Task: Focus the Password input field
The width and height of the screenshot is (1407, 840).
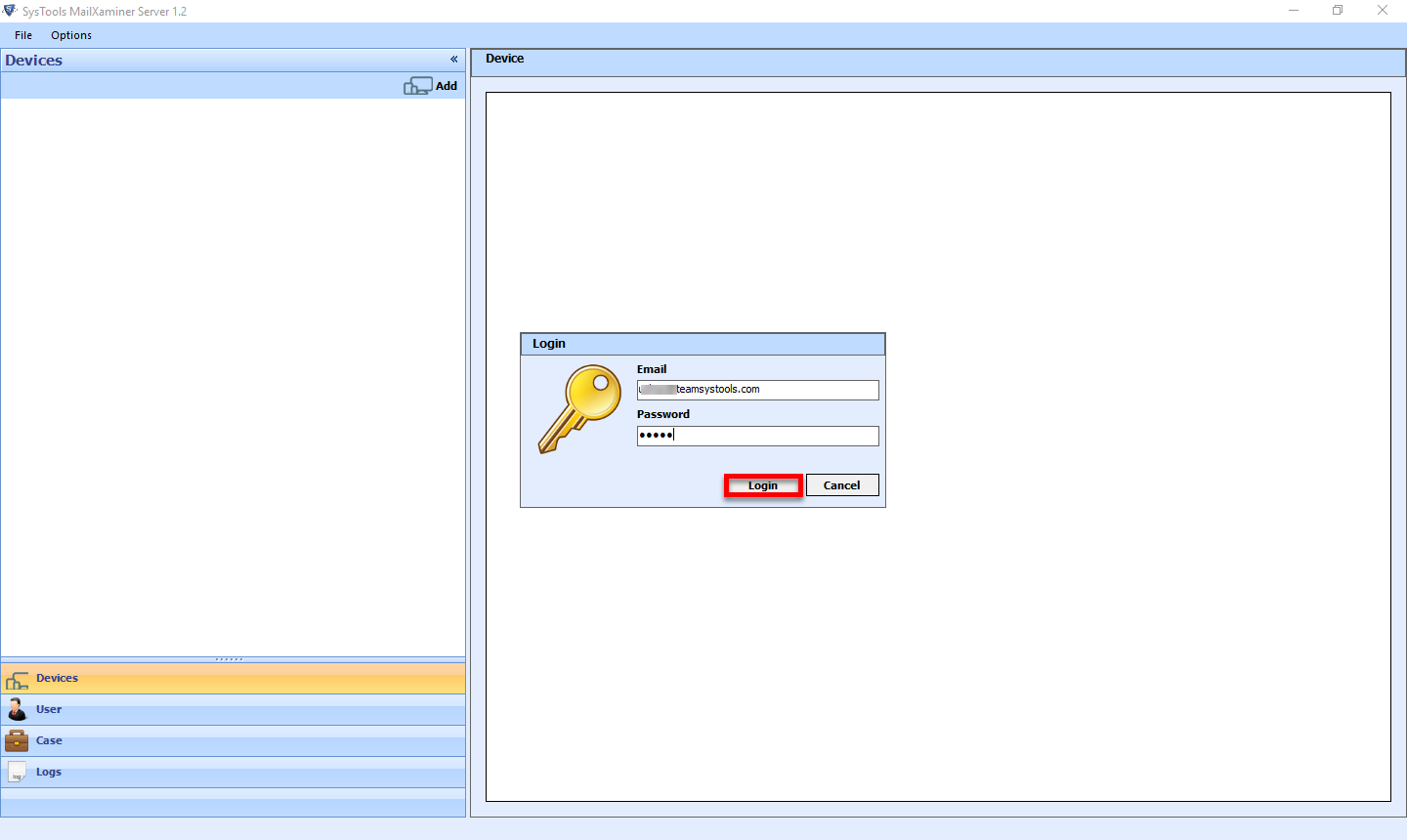Action: click(758, 436)
